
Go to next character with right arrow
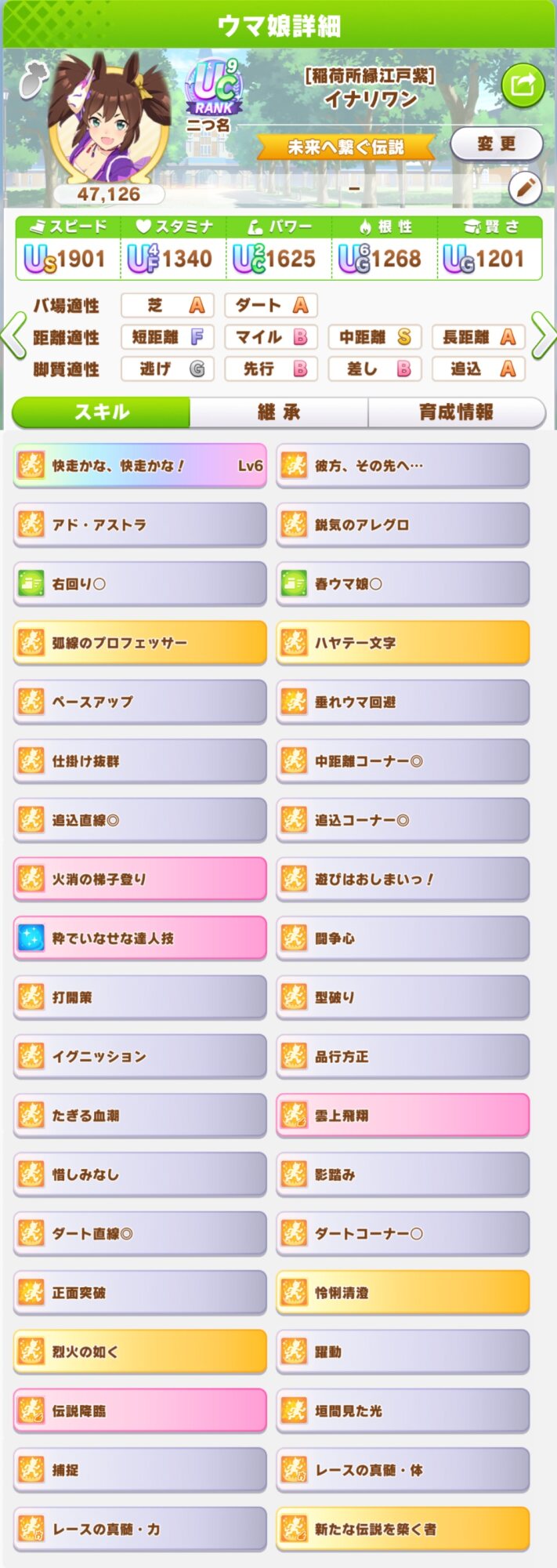pyautogui.click(x=544, y=337)
